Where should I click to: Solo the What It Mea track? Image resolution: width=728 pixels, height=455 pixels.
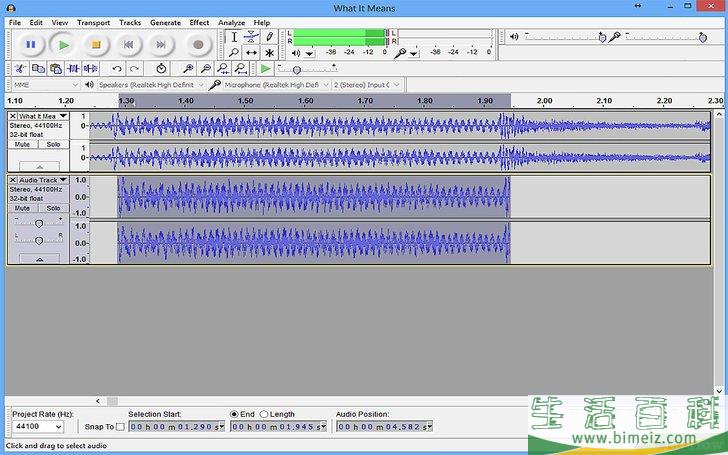coord(53,144)
